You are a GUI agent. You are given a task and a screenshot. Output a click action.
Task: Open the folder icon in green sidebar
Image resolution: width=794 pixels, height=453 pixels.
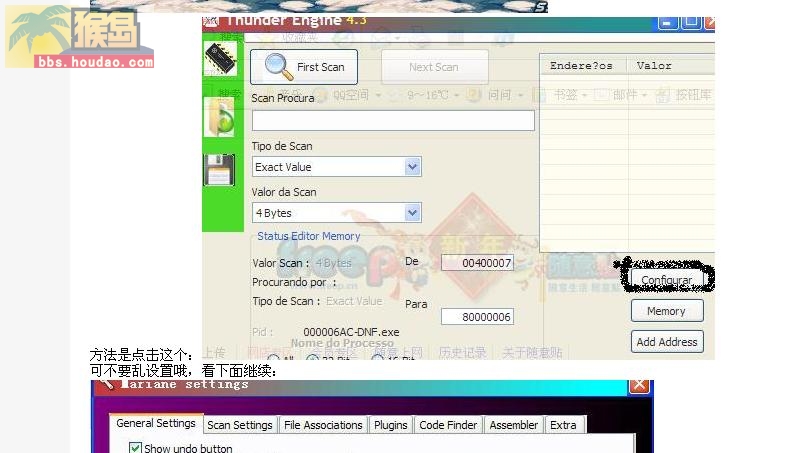(219, 117)
